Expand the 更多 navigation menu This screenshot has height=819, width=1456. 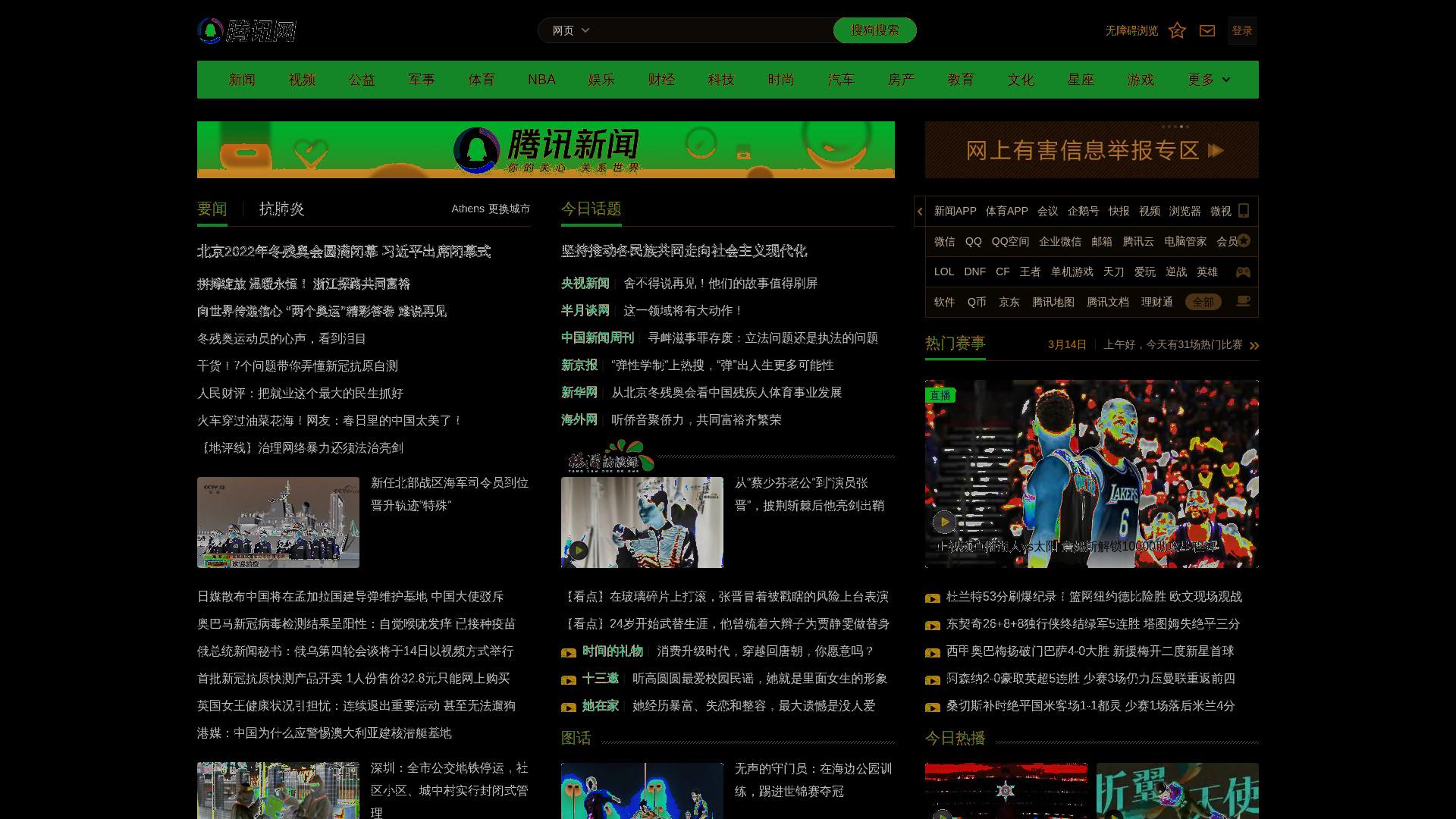pyautogui.click(x=1209, y=80)
